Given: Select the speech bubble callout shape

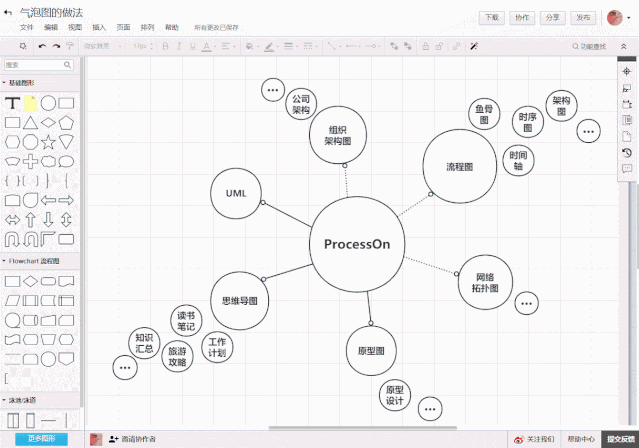Looking at the screenshot, I should coord(66,161).
